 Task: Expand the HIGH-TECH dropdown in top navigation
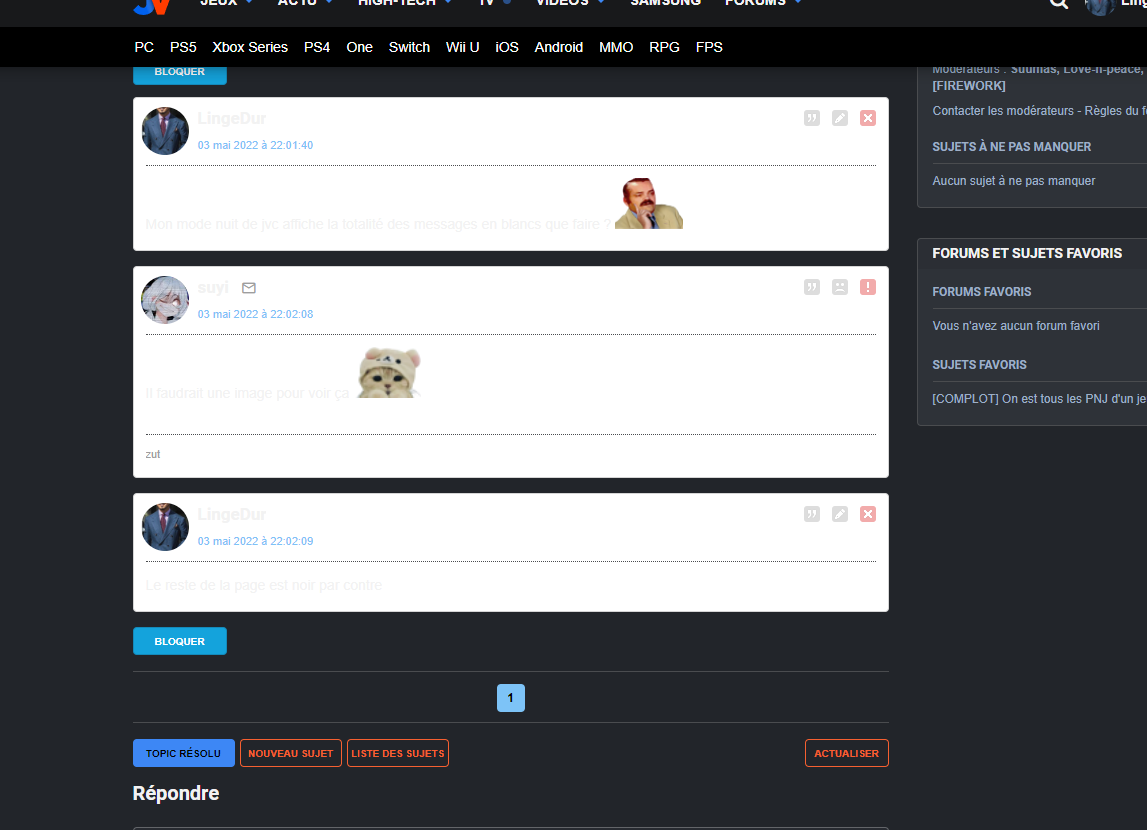tap(405, 3)
